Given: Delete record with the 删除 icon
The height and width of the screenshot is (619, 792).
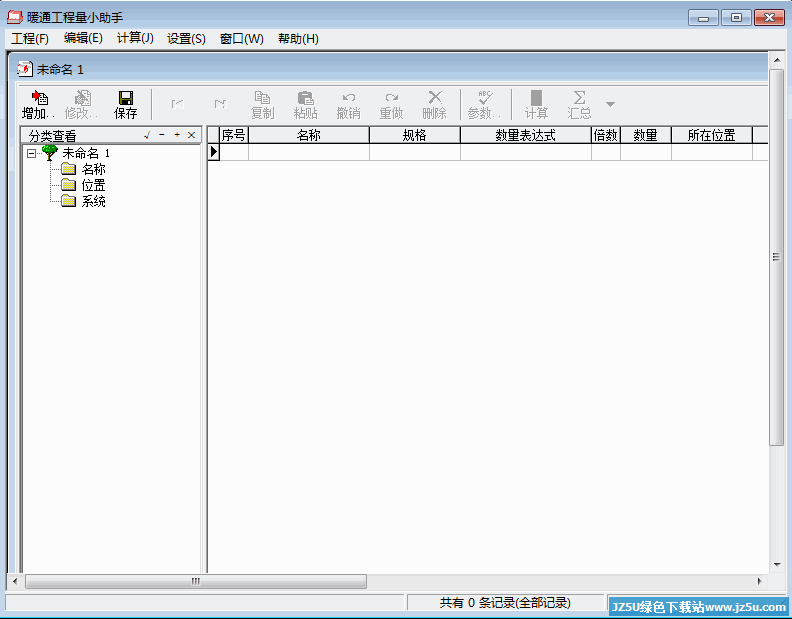Looking at the screenshot, I should click(434, 105).
